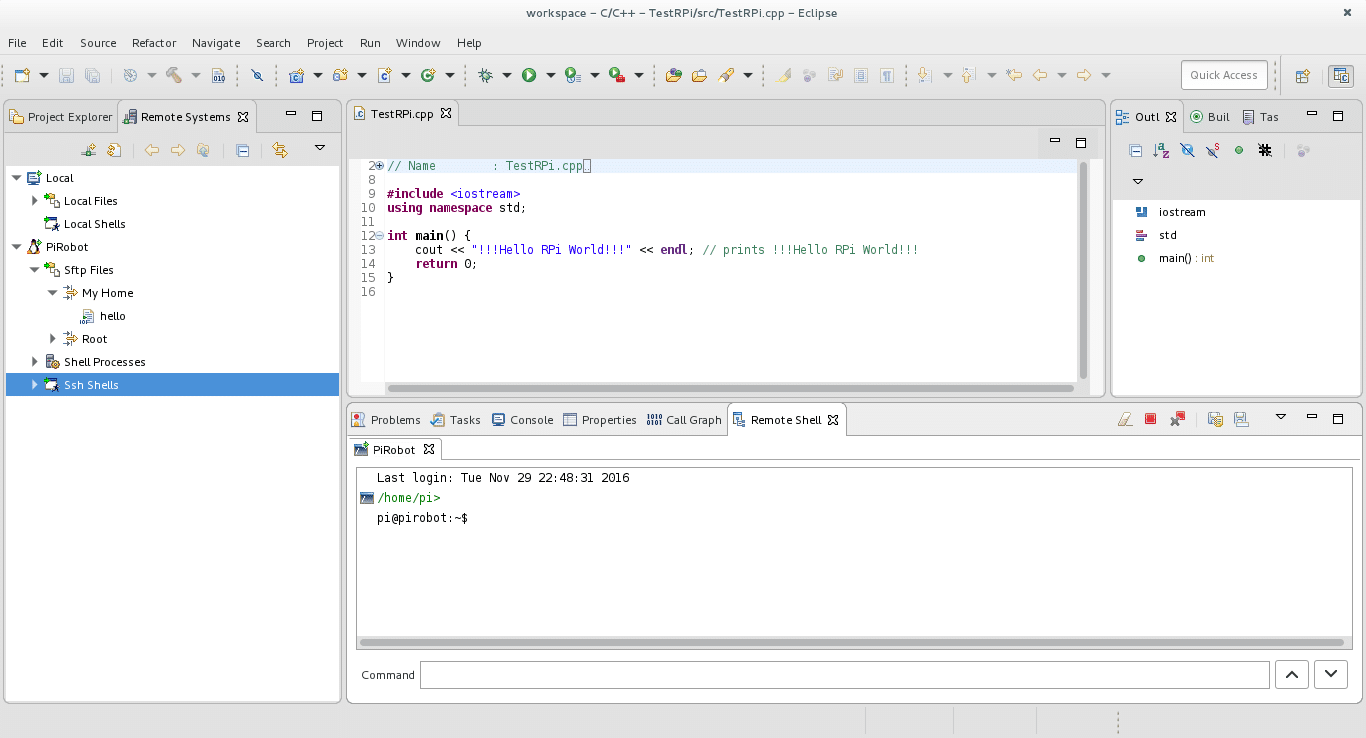Viewport: 1366px width, 738px height.
Task: Click the Open Perspective icon
Action: (x=1303, y=75)
